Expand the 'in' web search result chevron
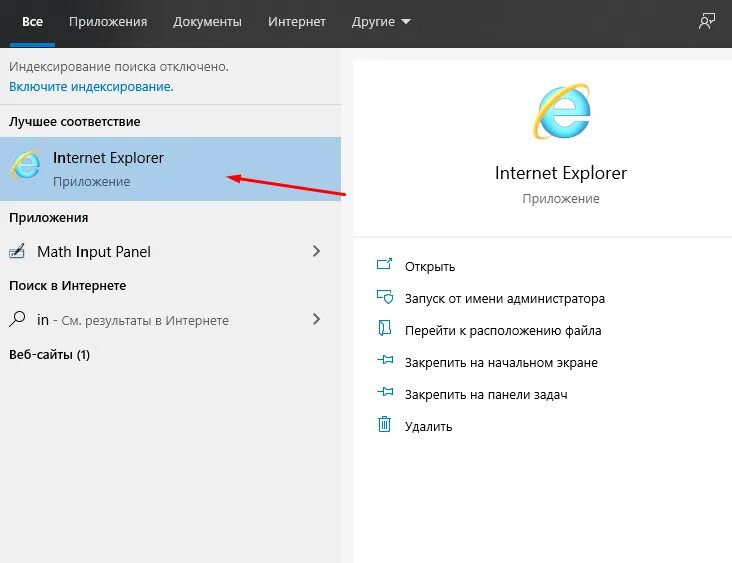 (317, 319)
